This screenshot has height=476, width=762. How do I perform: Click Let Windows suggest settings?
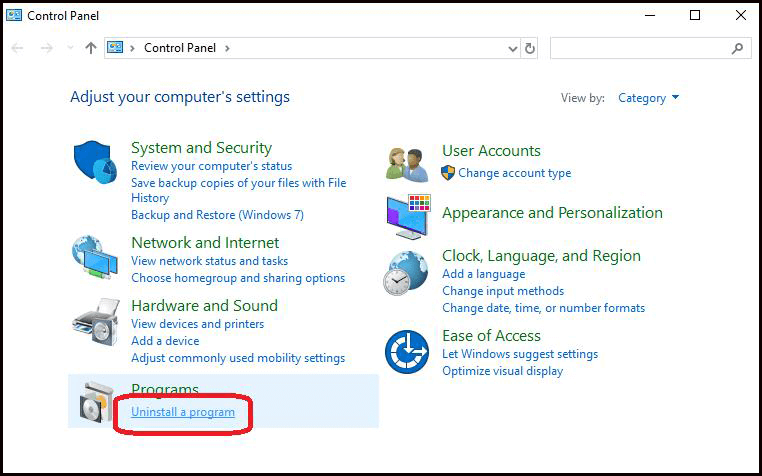[x=520, y=354]
